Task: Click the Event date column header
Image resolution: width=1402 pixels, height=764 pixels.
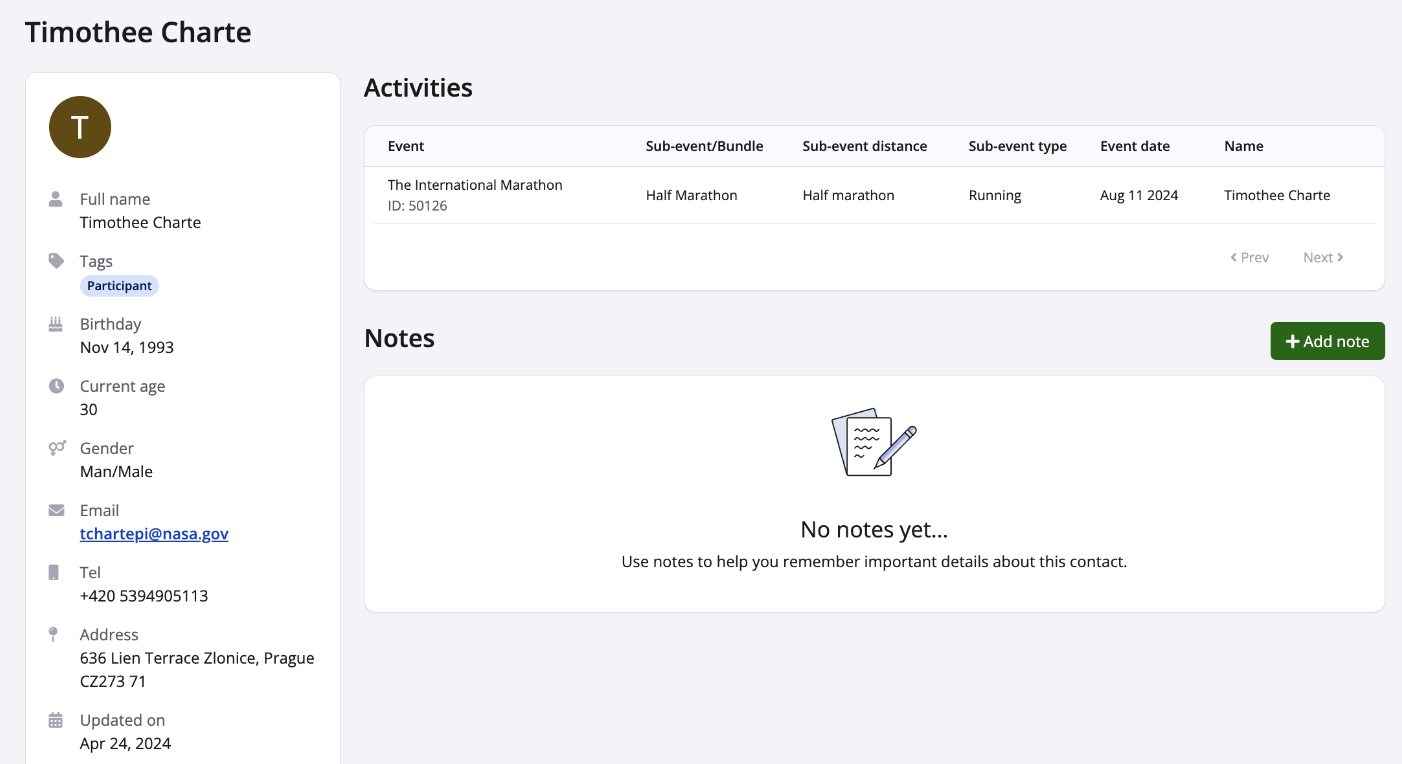Action: pos(1134,146)
